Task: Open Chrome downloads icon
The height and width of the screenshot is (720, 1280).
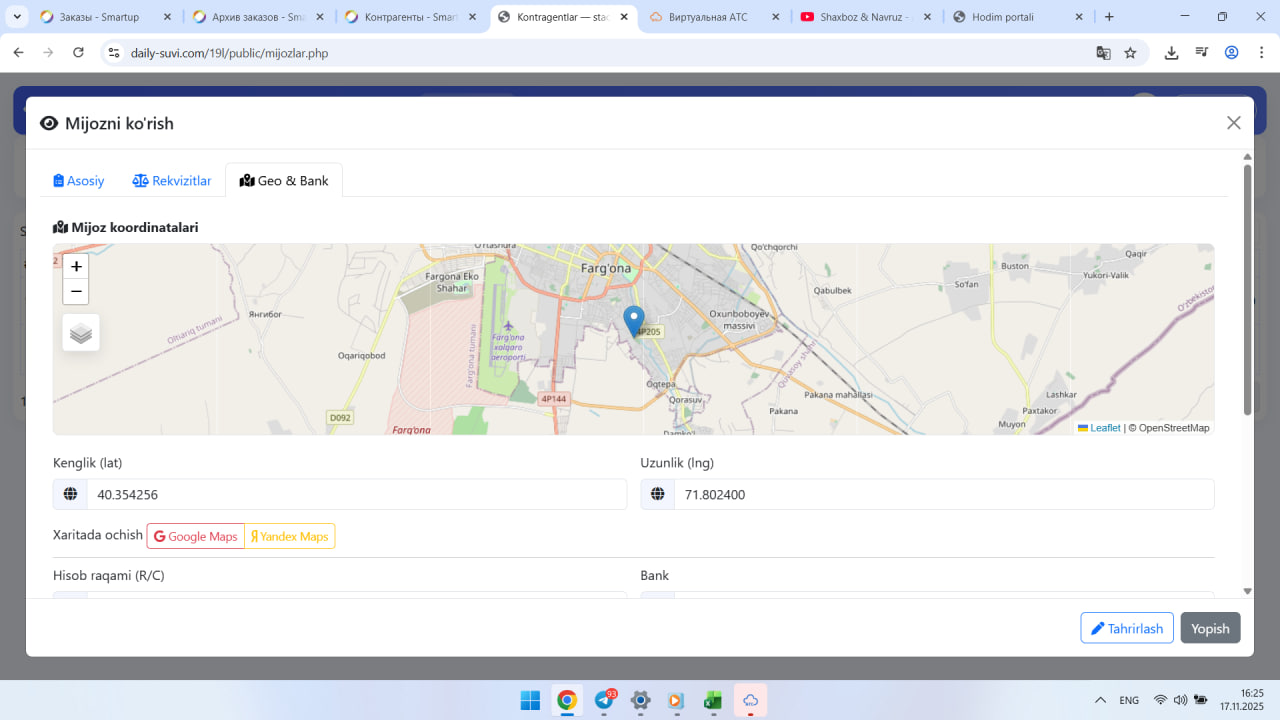Action: [1171, 53]
